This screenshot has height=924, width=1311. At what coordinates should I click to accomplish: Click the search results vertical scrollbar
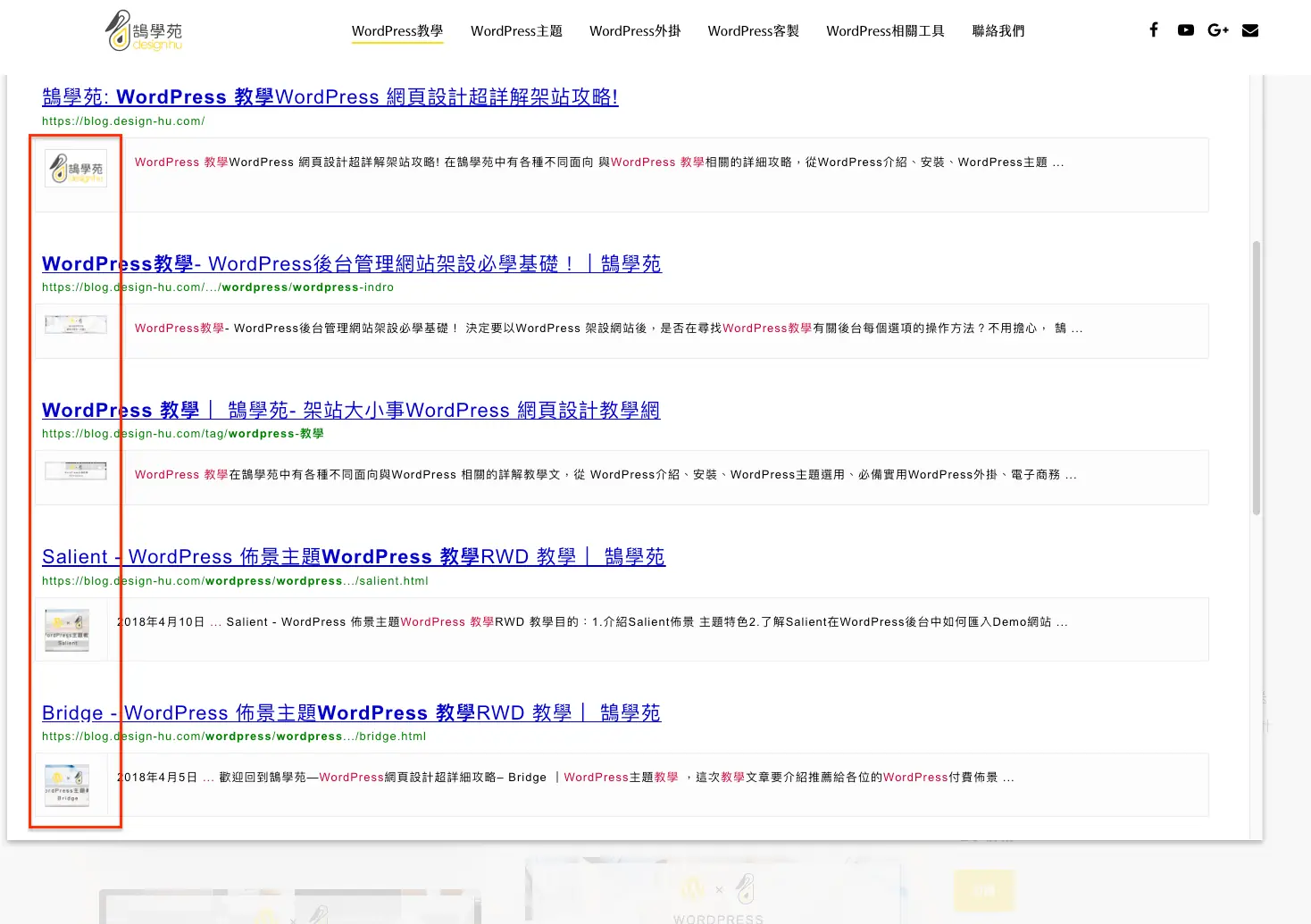pyautogui.click(x=1257, y=378)
